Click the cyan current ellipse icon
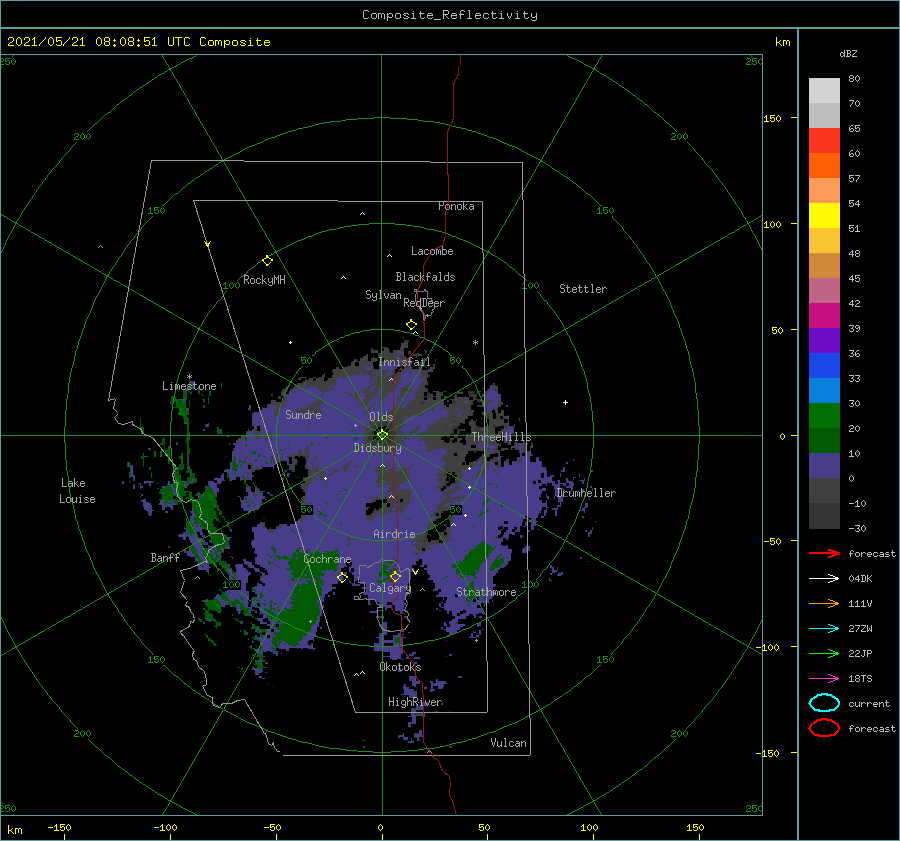This screenshot has width=900, height=841. 824,703
